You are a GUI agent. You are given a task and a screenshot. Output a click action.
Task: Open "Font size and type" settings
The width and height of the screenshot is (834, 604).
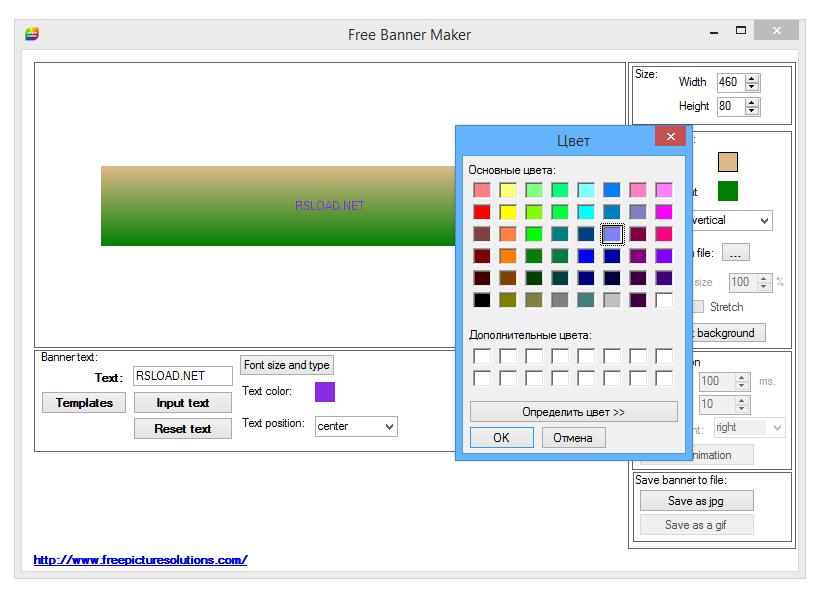[286, 365]
